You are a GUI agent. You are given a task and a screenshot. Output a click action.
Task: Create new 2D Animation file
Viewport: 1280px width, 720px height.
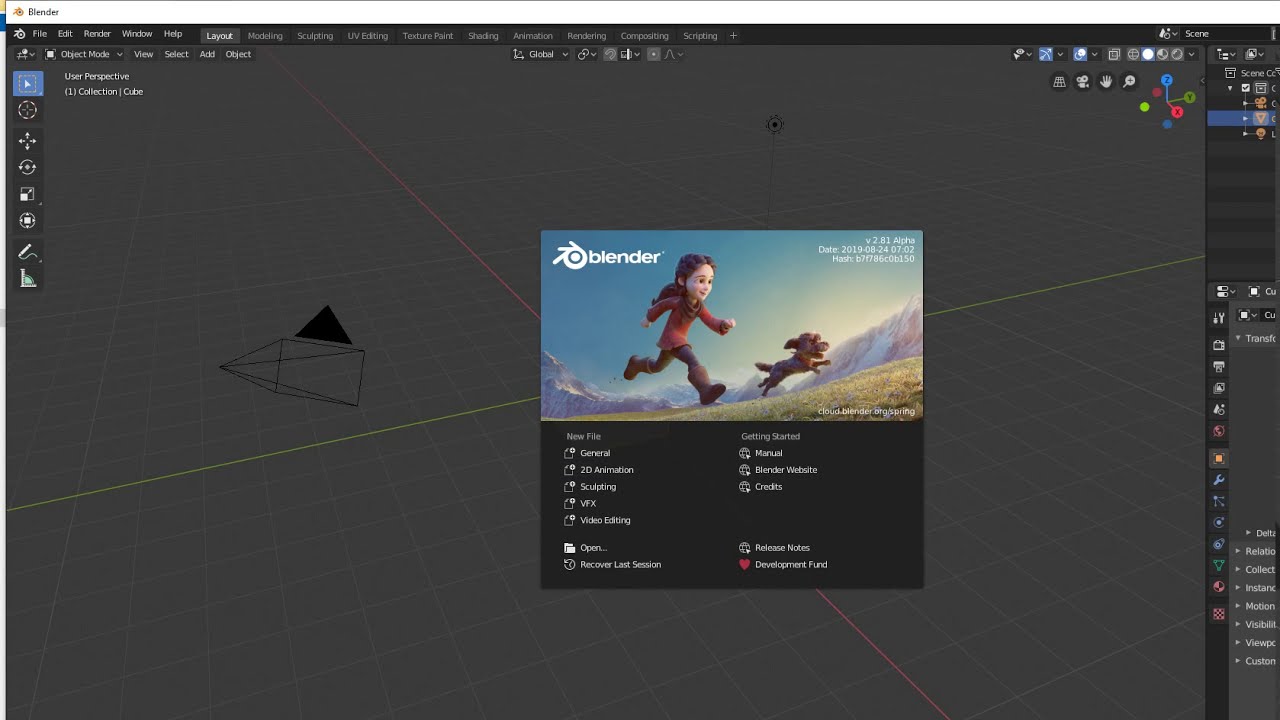click(607, 470)
